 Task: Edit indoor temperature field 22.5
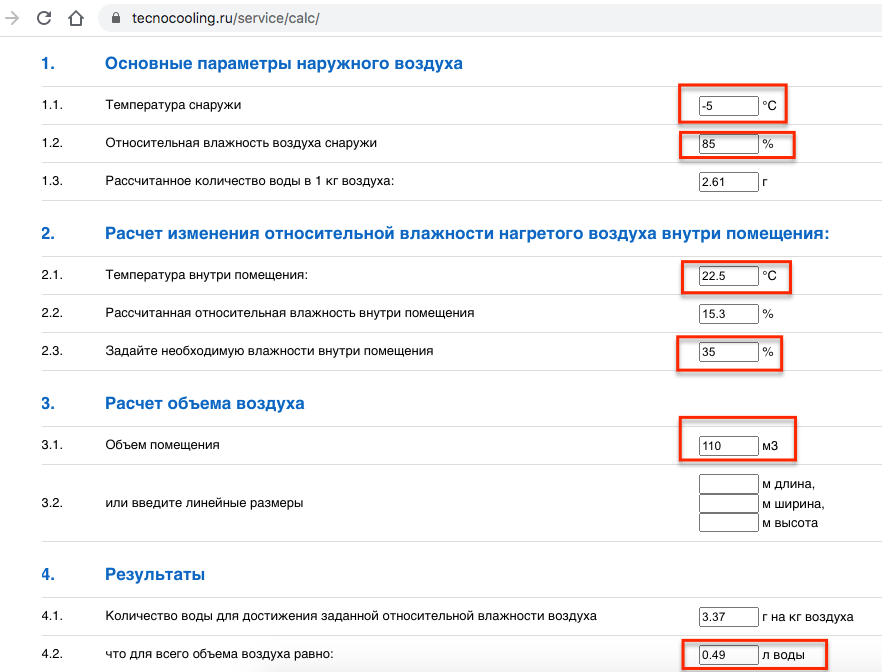[728, 276]
